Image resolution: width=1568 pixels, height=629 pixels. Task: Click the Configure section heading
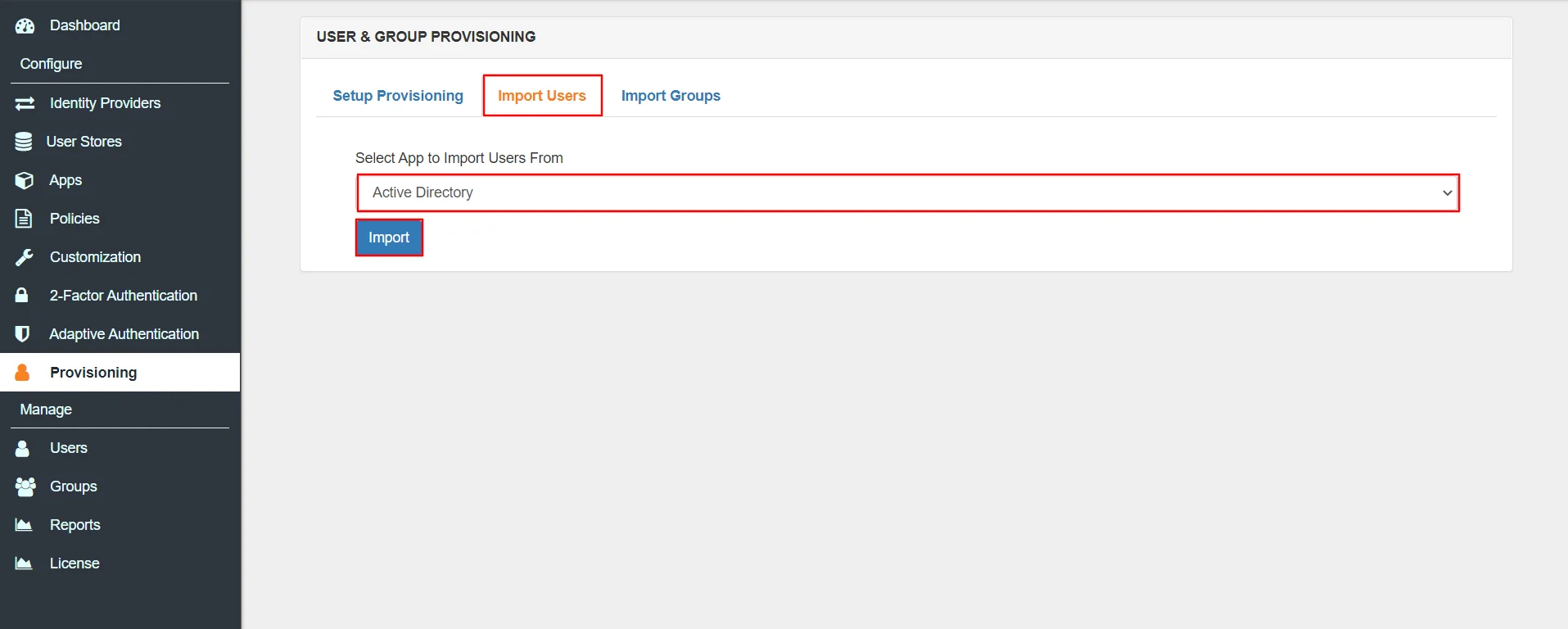coord(51,64)
